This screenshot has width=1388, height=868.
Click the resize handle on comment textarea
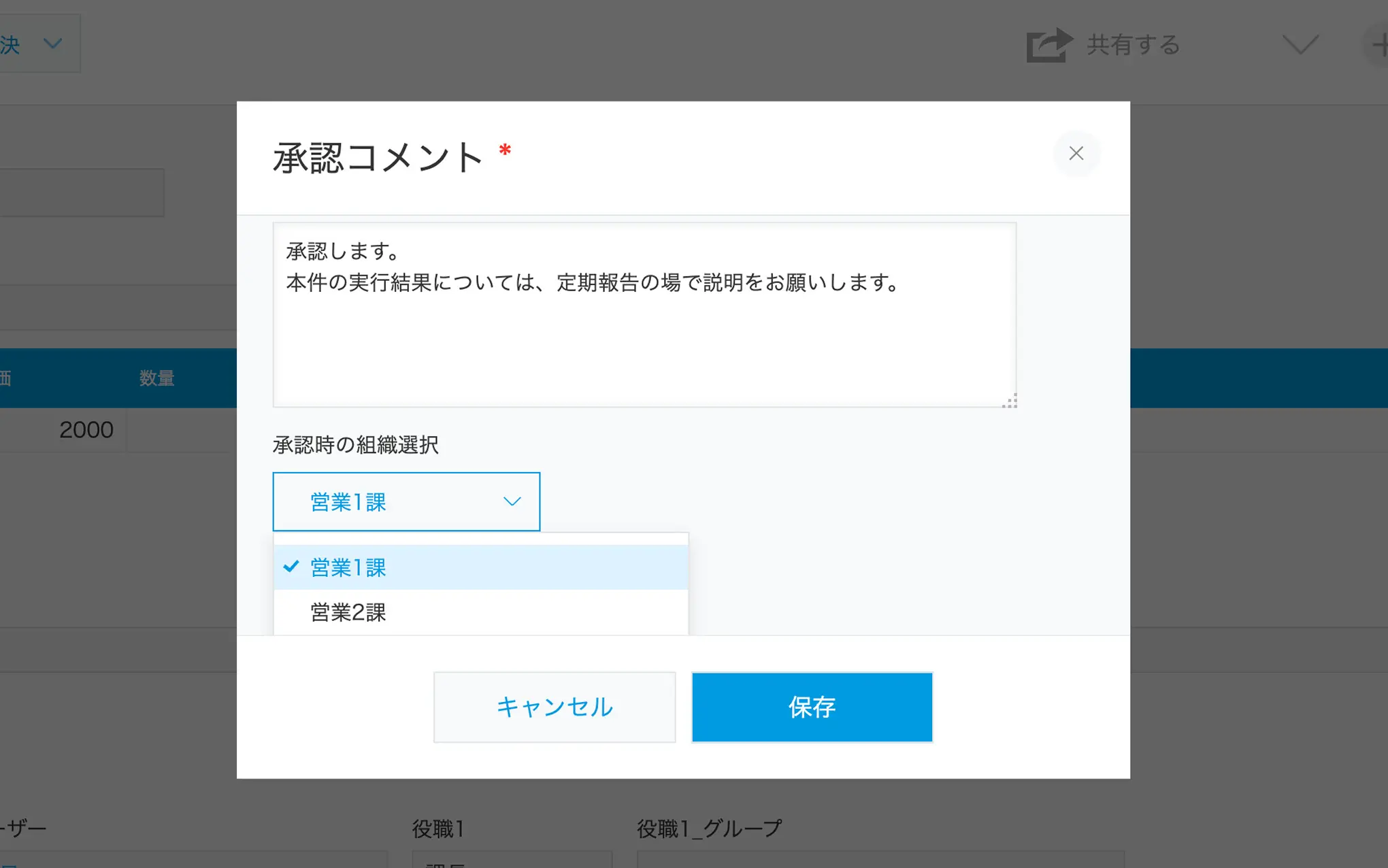point(1010,401)
